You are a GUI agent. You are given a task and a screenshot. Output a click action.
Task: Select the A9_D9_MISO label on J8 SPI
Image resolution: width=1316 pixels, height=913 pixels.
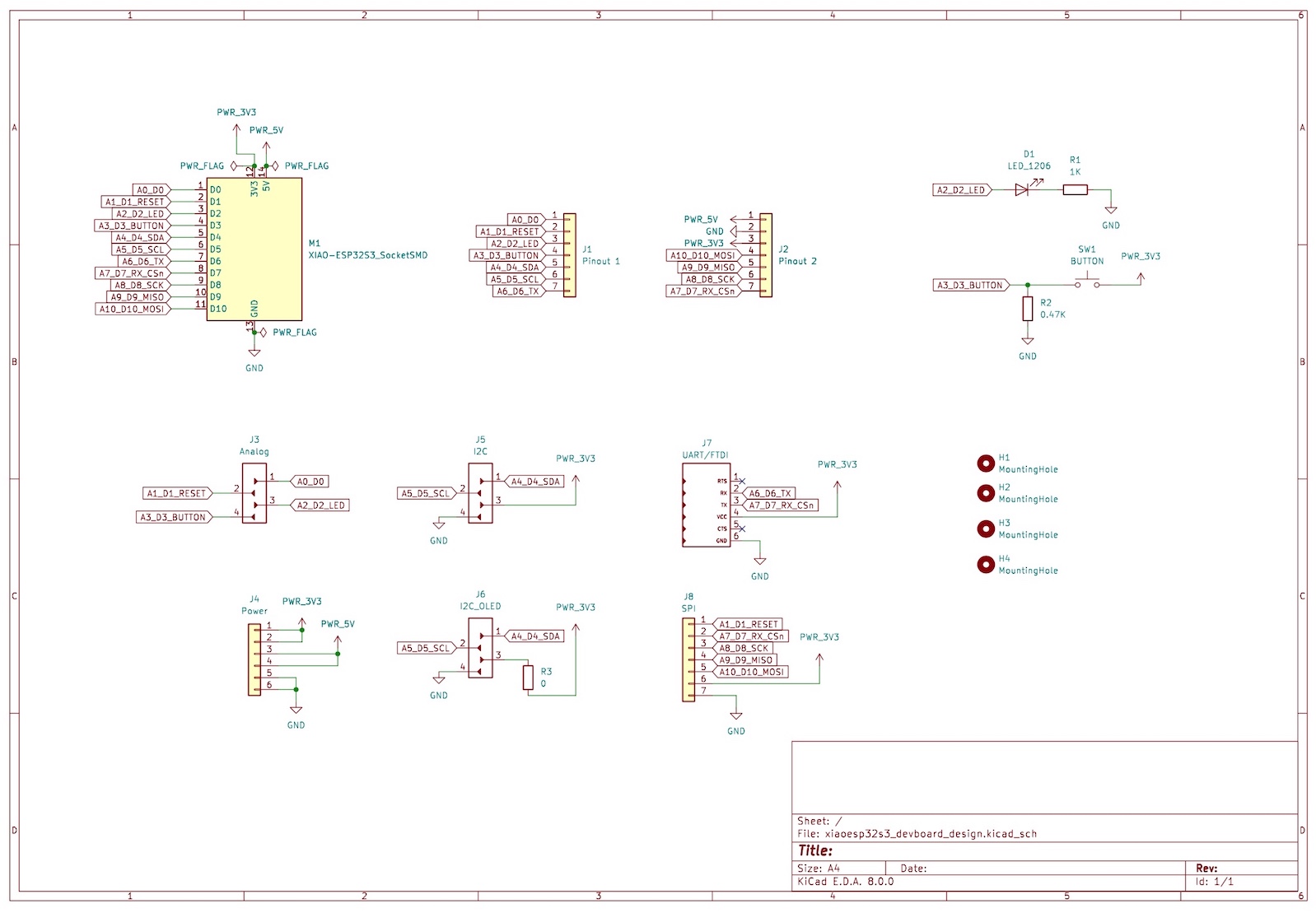744,659
